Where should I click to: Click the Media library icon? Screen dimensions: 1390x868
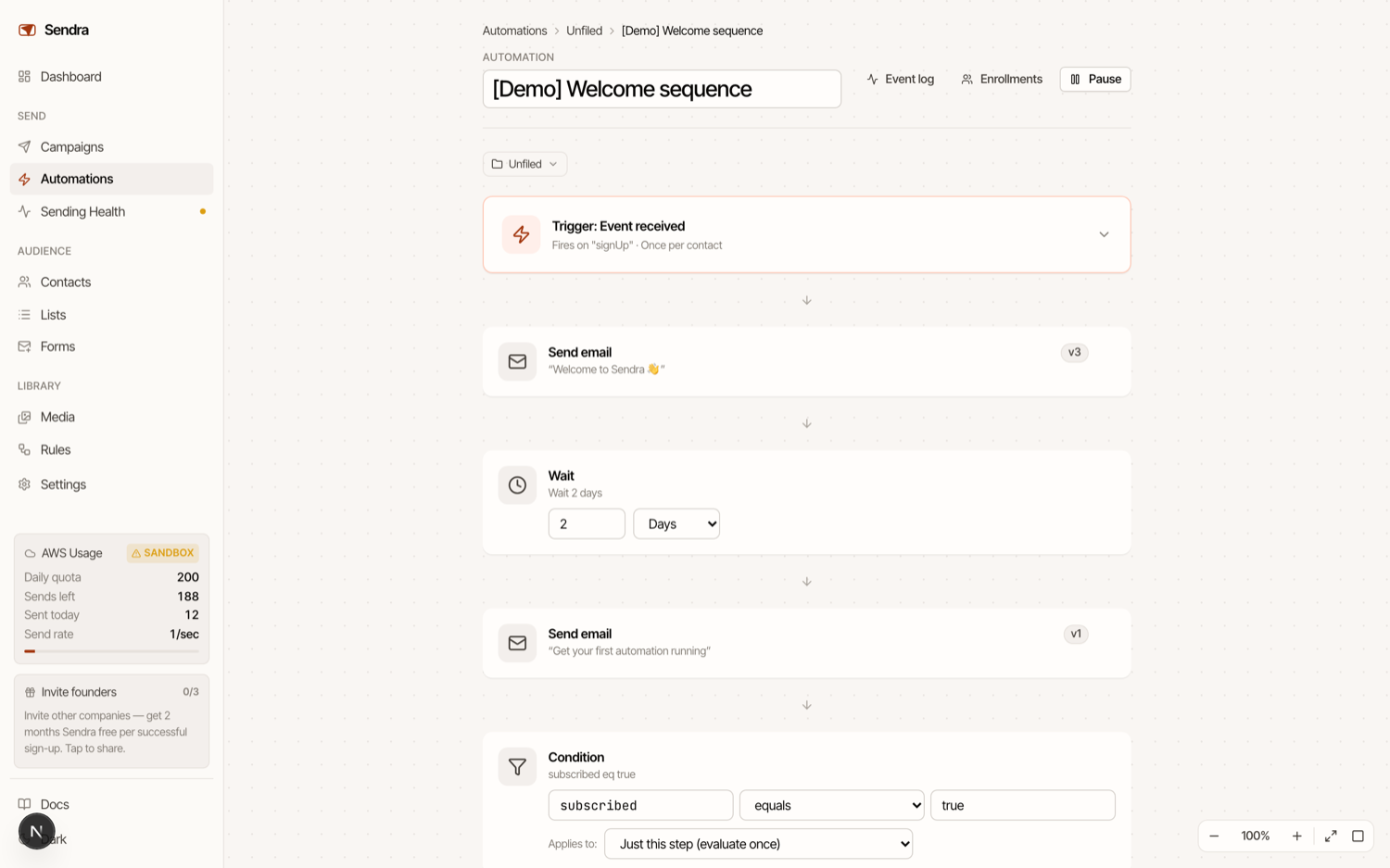pyautogui.click(x=25, y=417)
